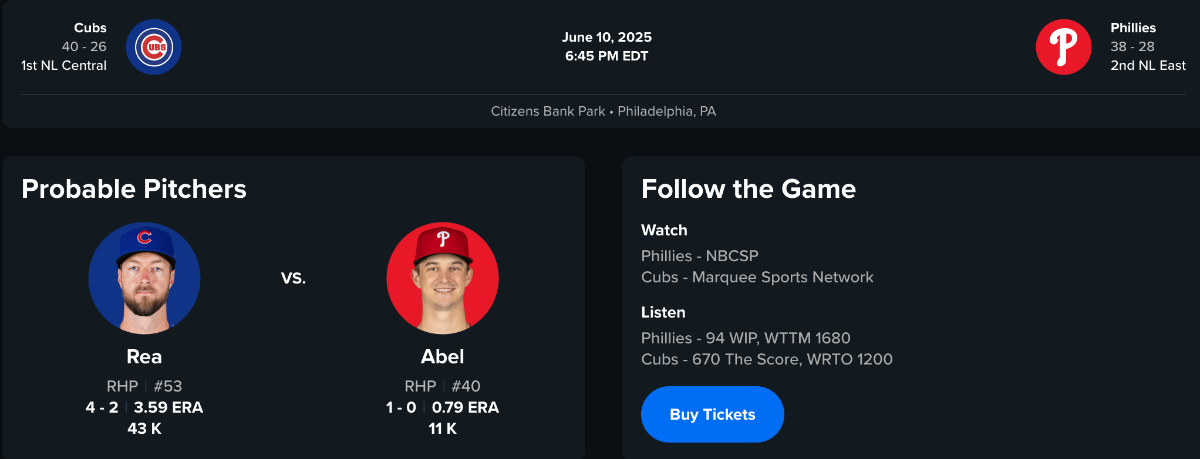Click the June 10, 2025 game date
This screenshot has width=1200, height=459.
click(607, 38)
